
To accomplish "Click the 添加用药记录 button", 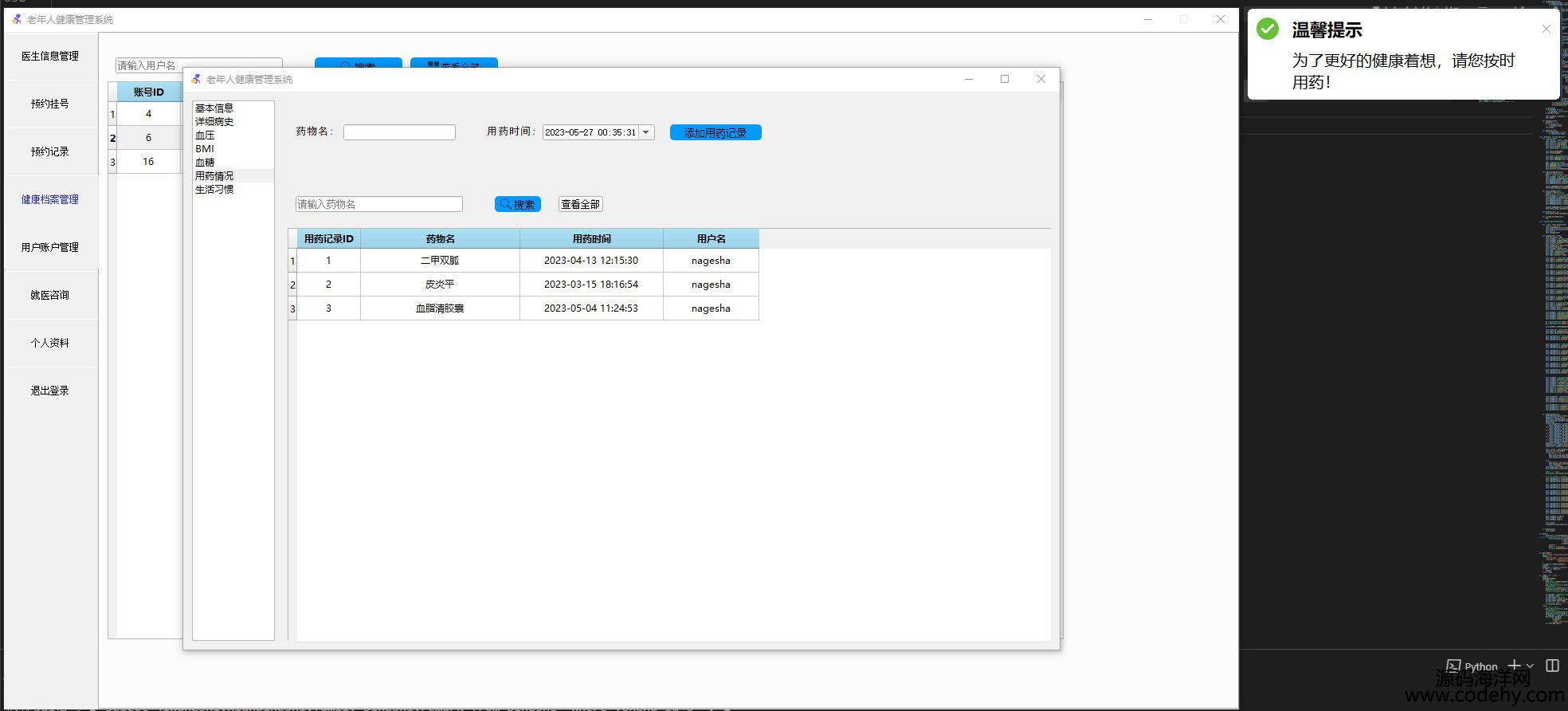I will 715,132.
